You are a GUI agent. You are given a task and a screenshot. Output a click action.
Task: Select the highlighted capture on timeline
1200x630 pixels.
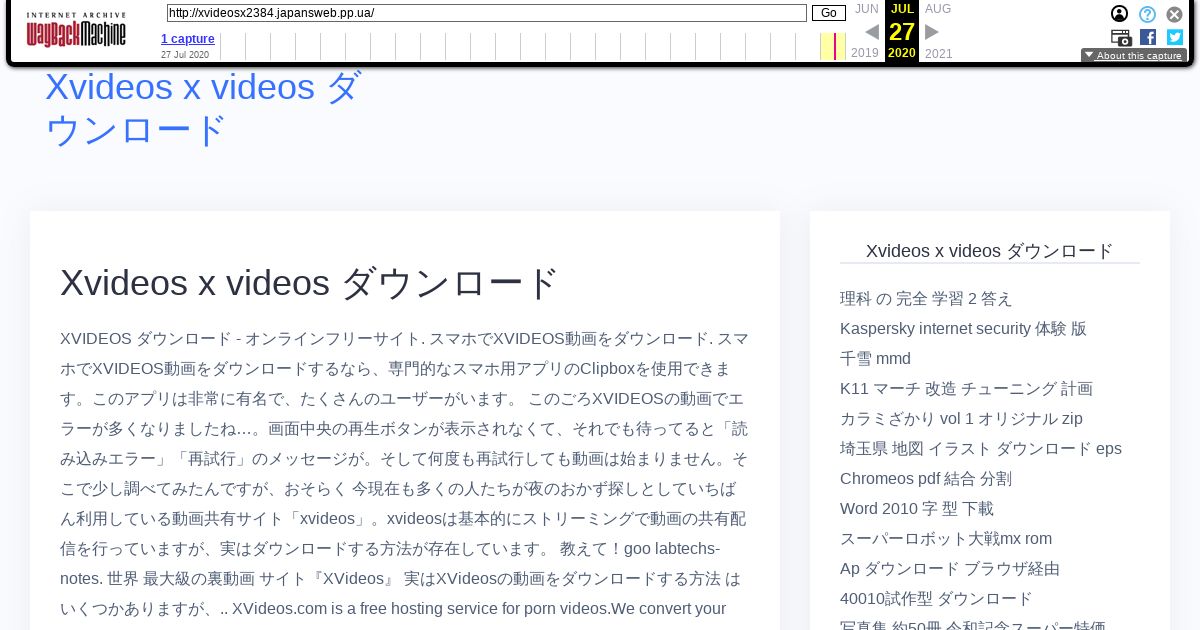pos(833,46)
